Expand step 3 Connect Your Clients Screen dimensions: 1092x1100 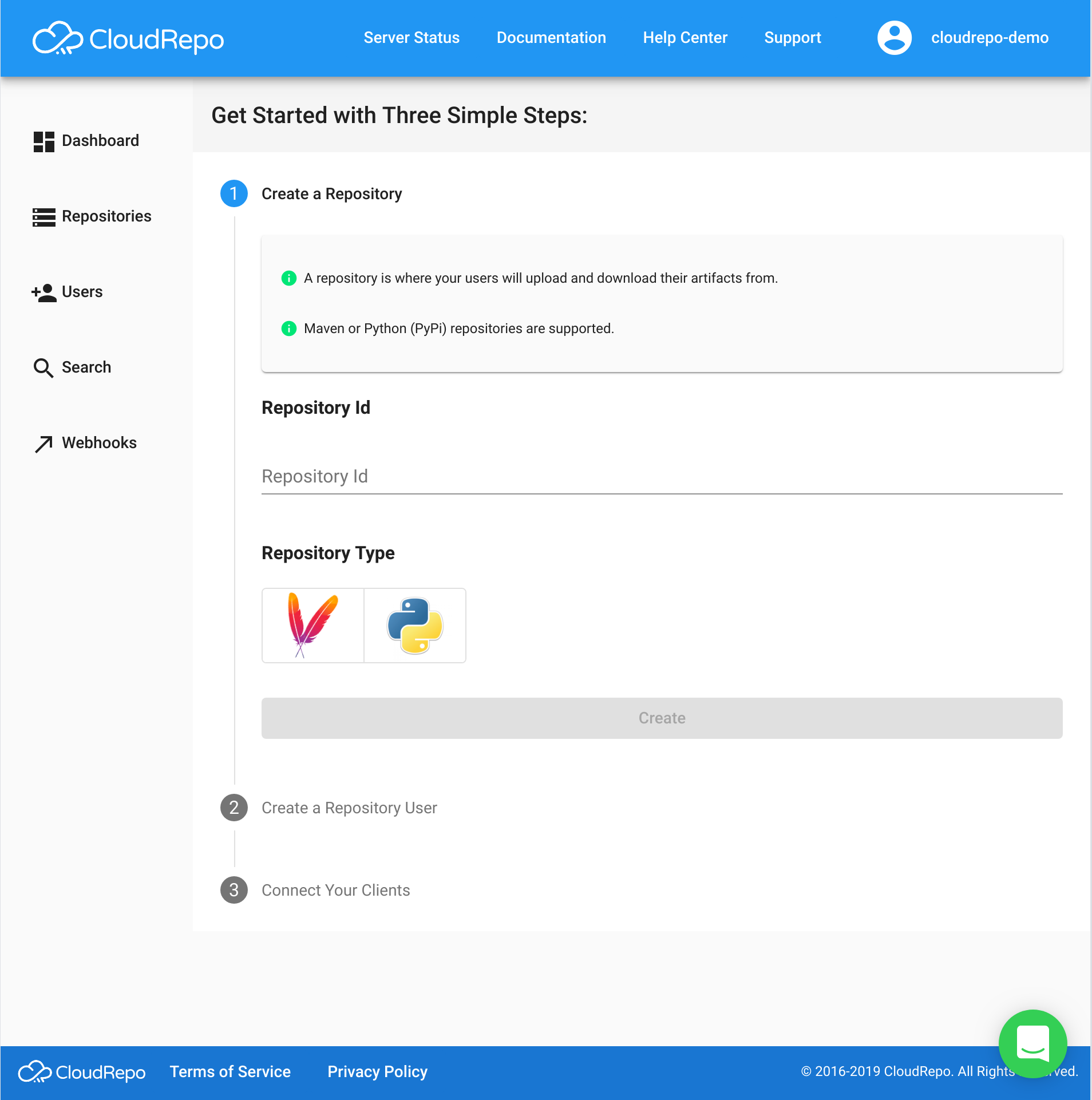(335, 891)
